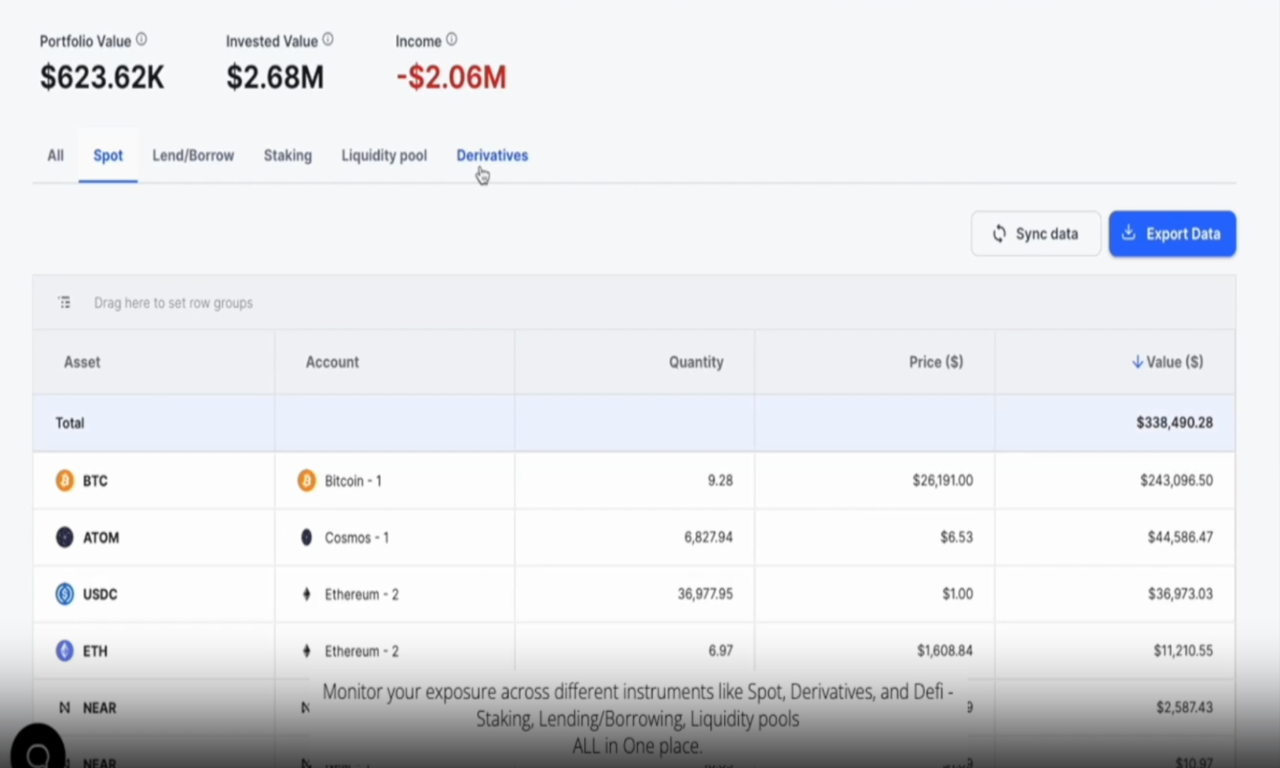The width and height of the screenshot is (1280, 768).
Task: Click the Total row label
Action: [x=70, y=423]
